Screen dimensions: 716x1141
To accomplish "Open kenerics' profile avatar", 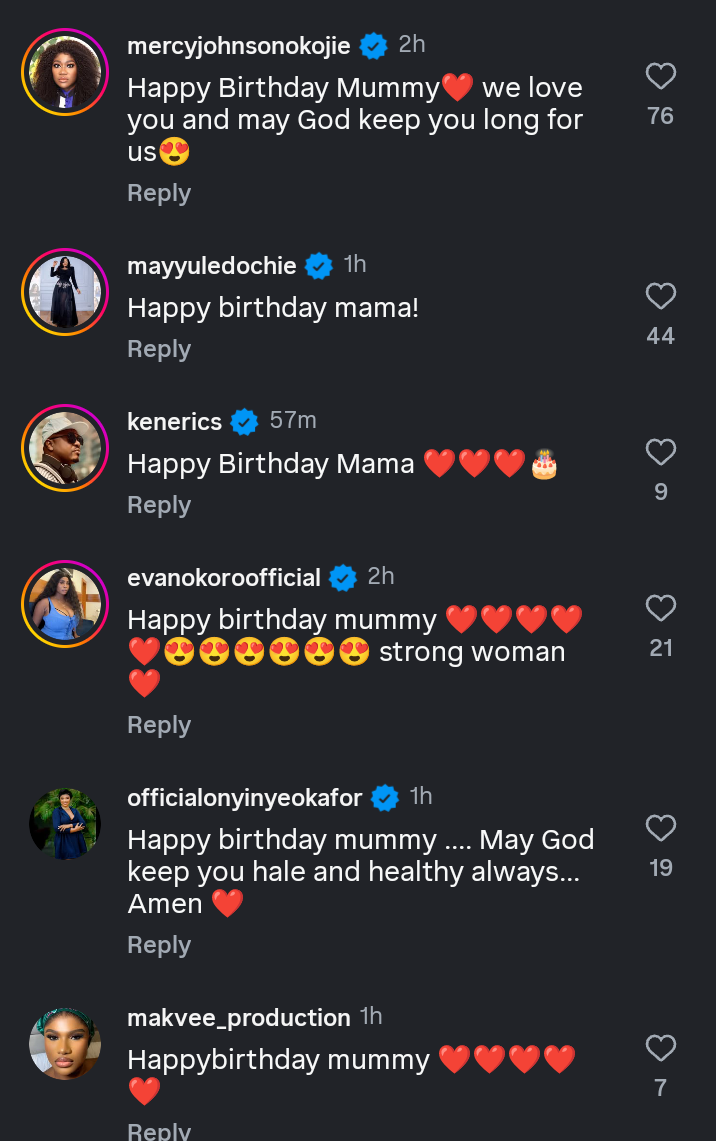I will click(65, 448).
